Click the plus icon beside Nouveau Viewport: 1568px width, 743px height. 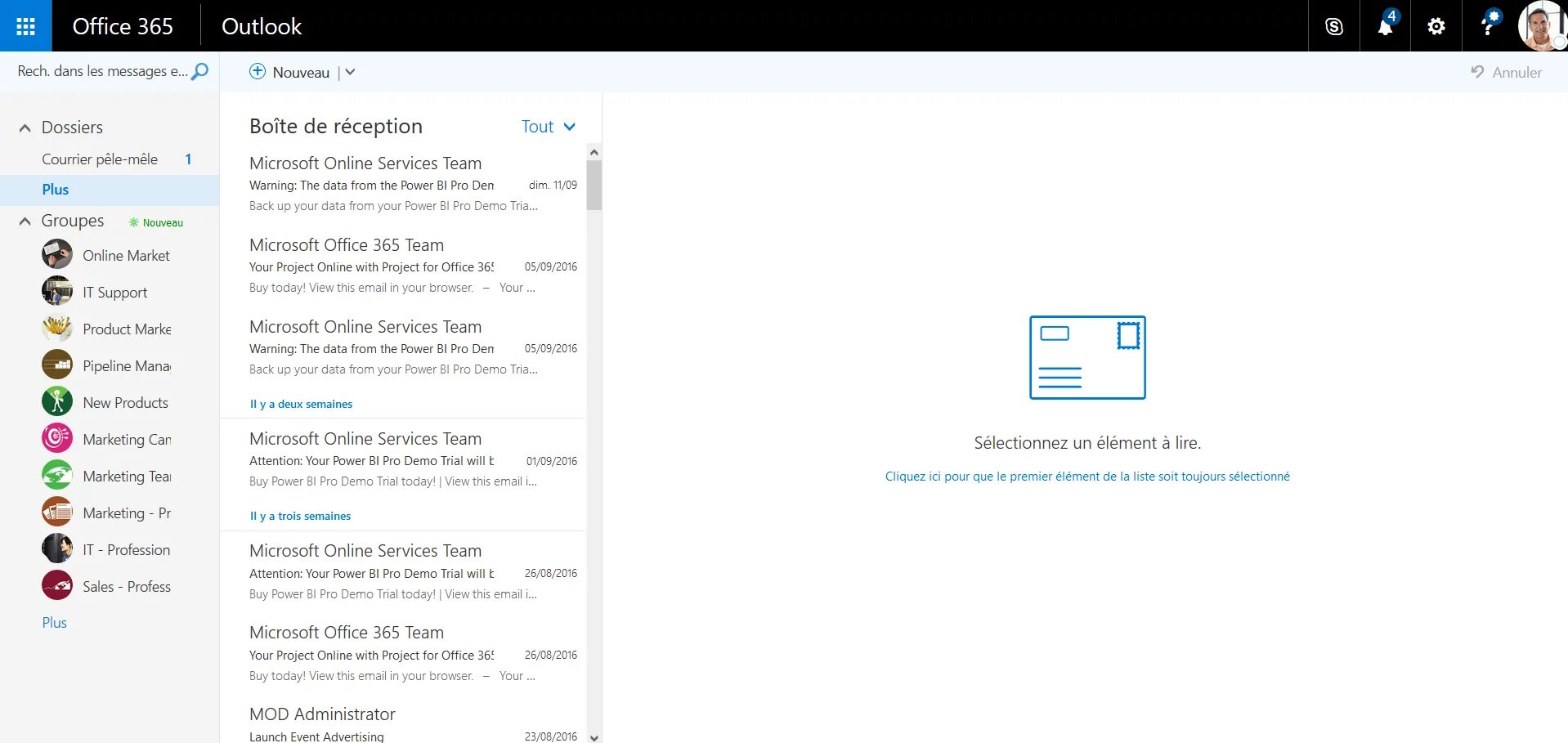tap(258, 71)
